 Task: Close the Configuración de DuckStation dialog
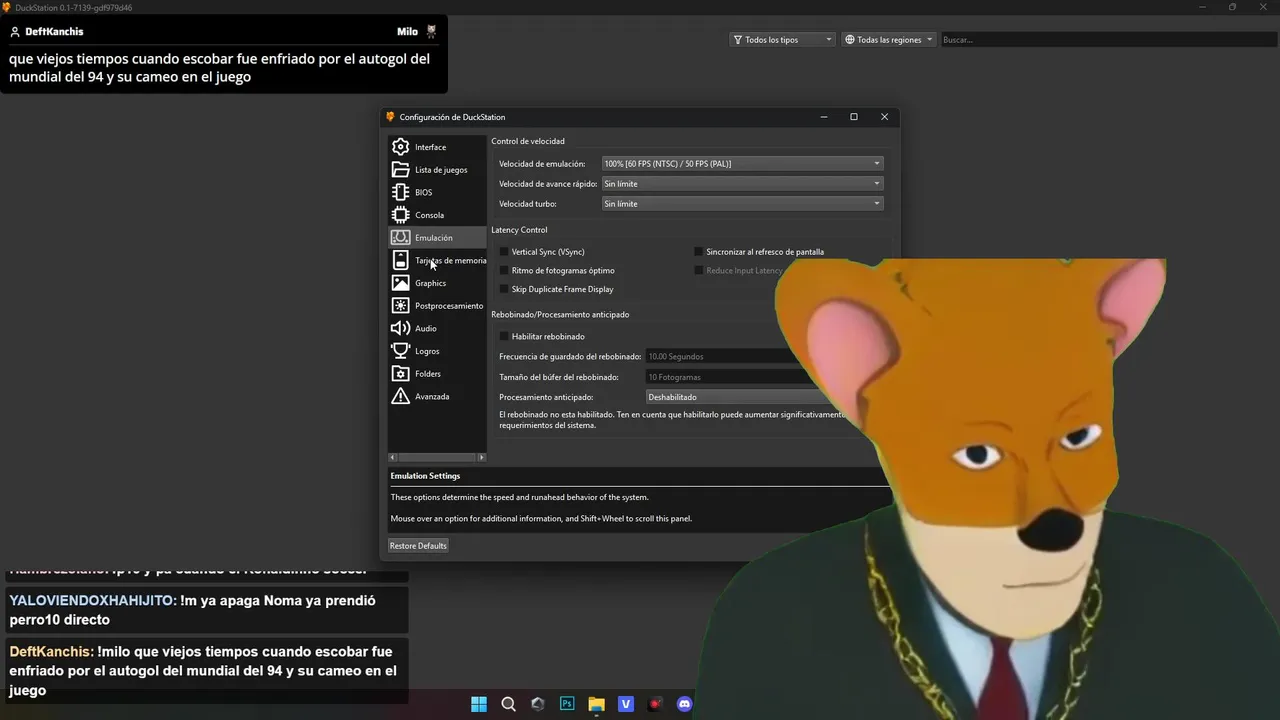coord(884,117)
